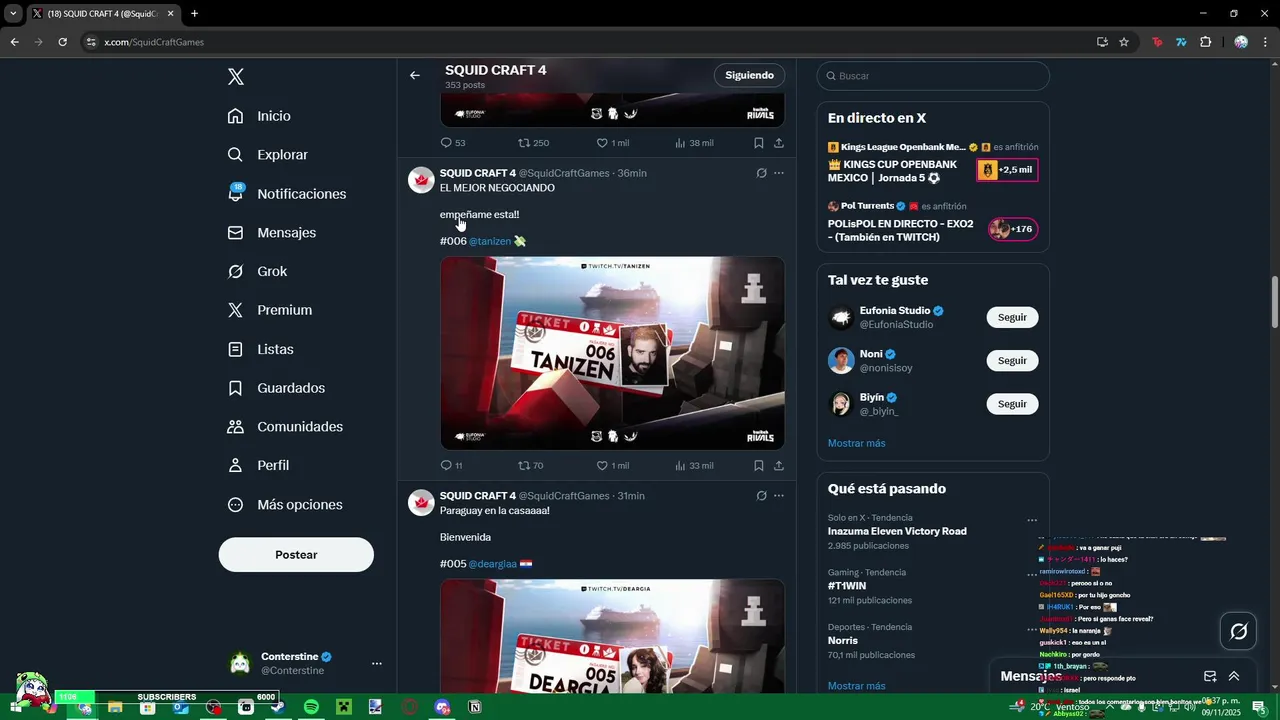The image size is (1280, 720).
Task: View stats of the 38 mil views post
Action: (x=694, y=143)
